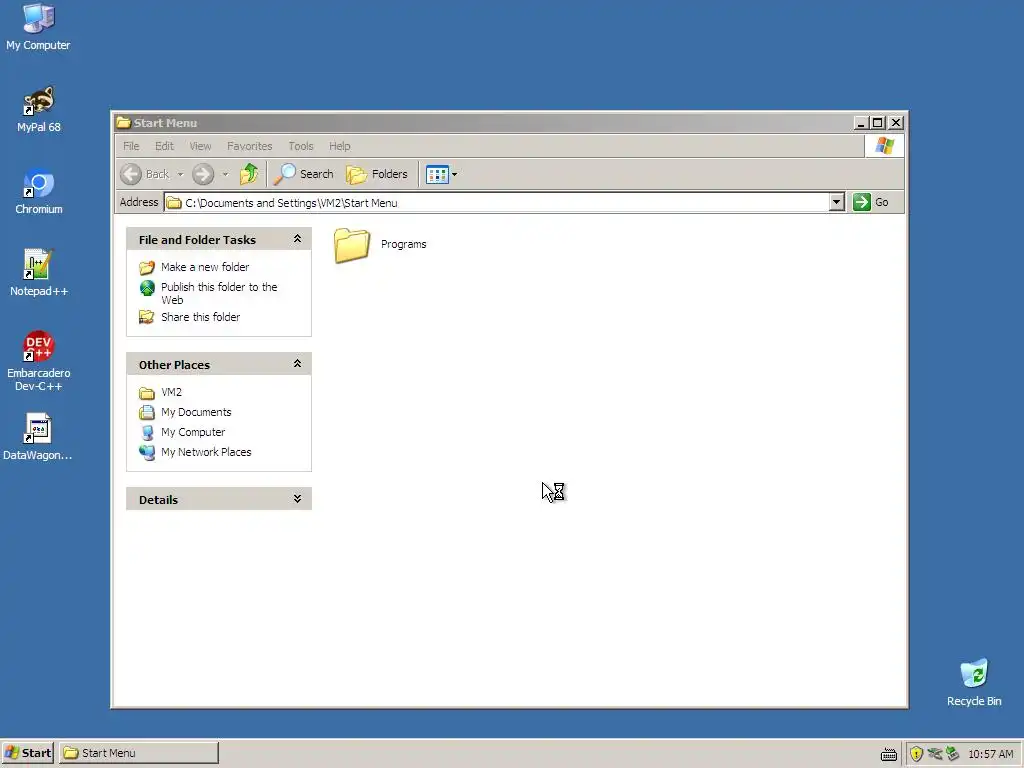Click the Start button
This screenshot has width=1024, height=768.
pos(27,753)
